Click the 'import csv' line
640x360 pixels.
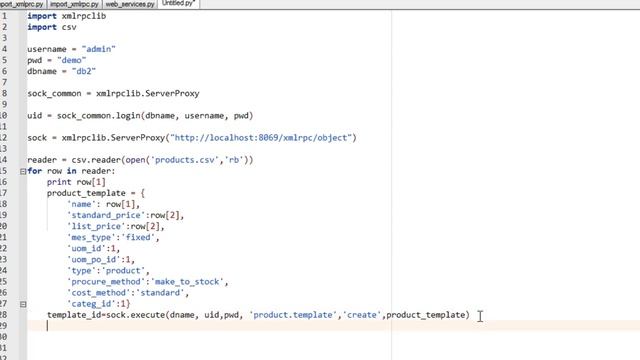[52, 27]
